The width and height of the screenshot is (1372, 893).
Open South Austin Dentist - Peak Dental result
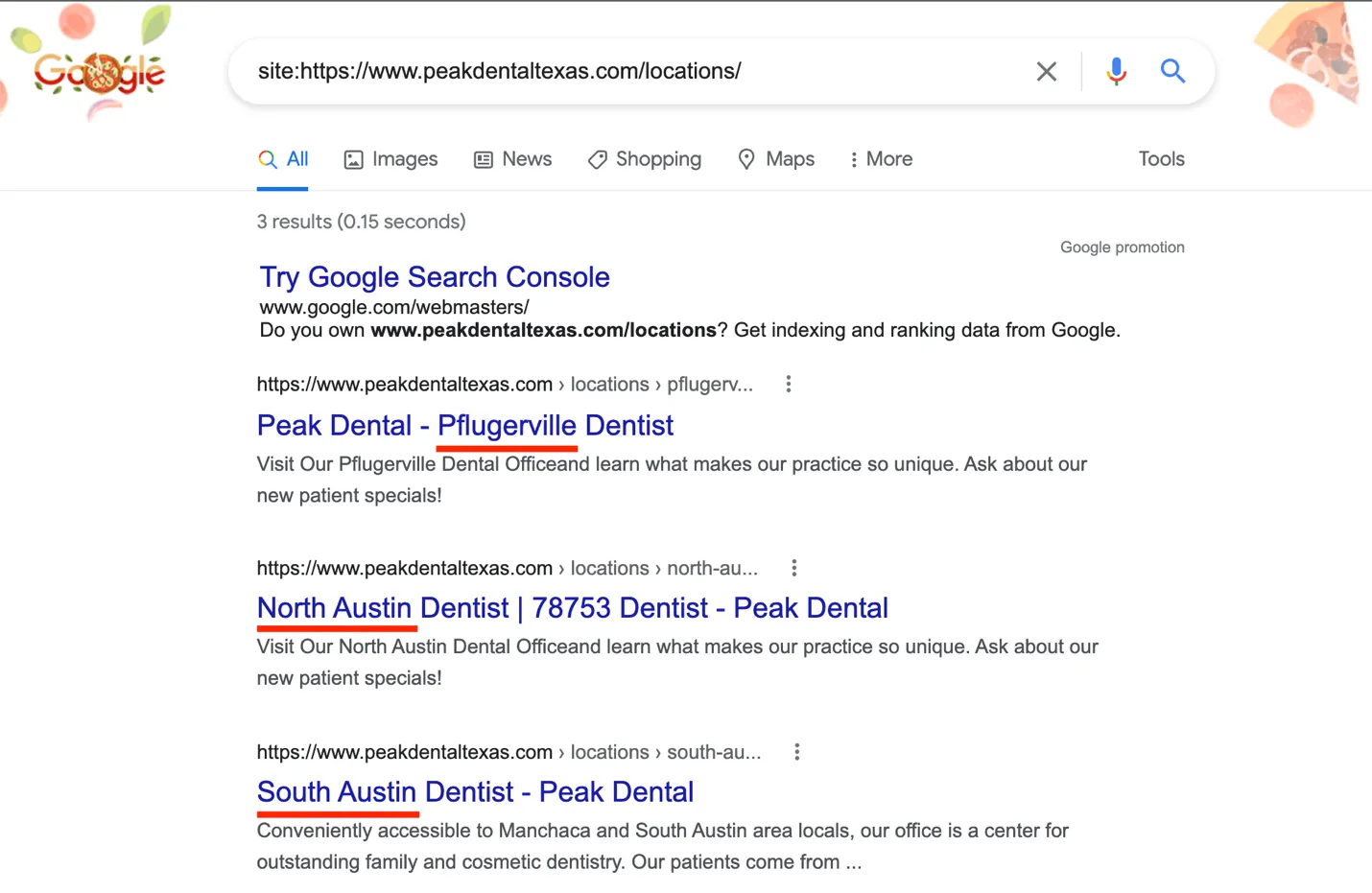click(x=475, y=792)
